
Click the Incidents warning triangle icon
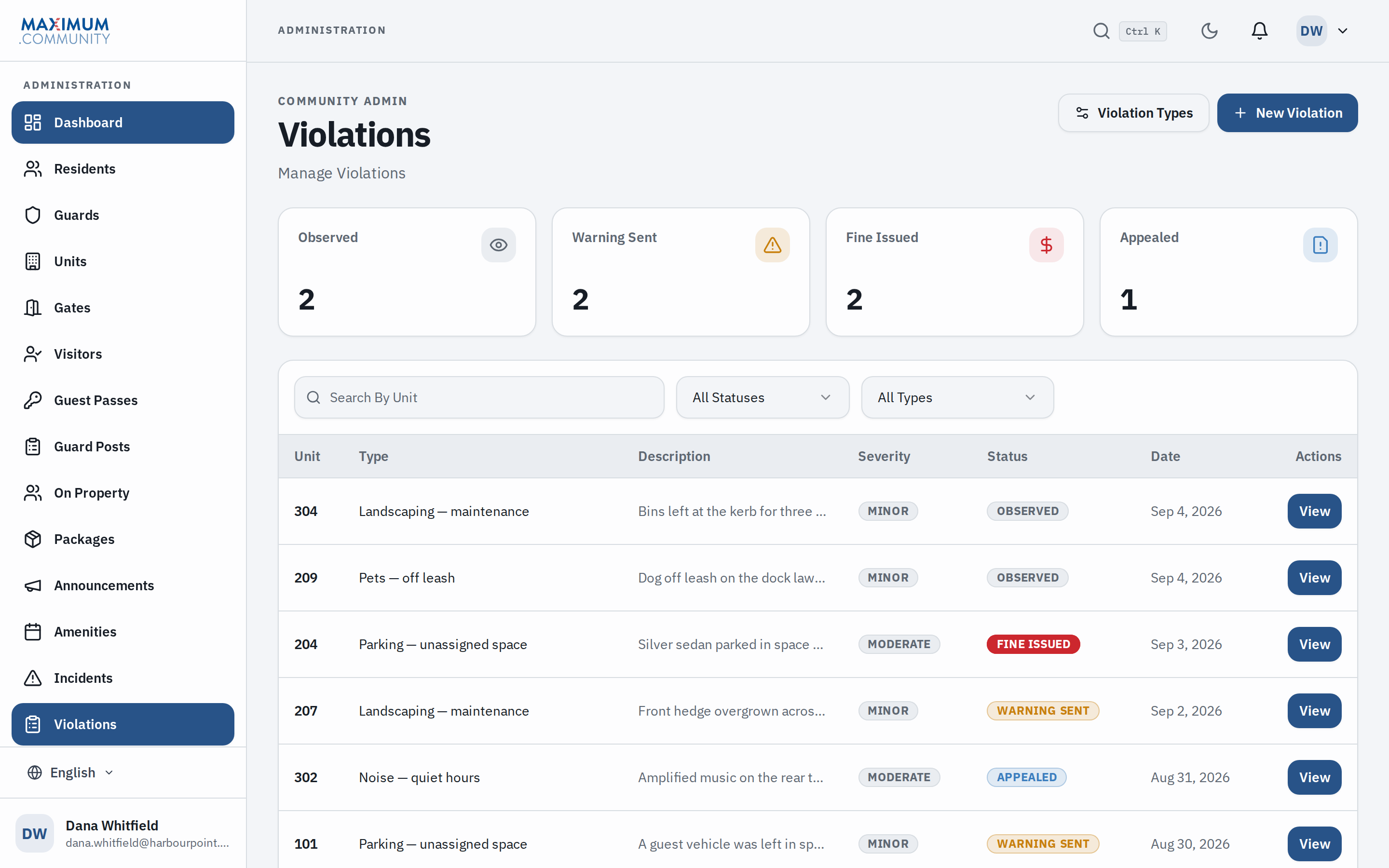[x=33, y=678]
